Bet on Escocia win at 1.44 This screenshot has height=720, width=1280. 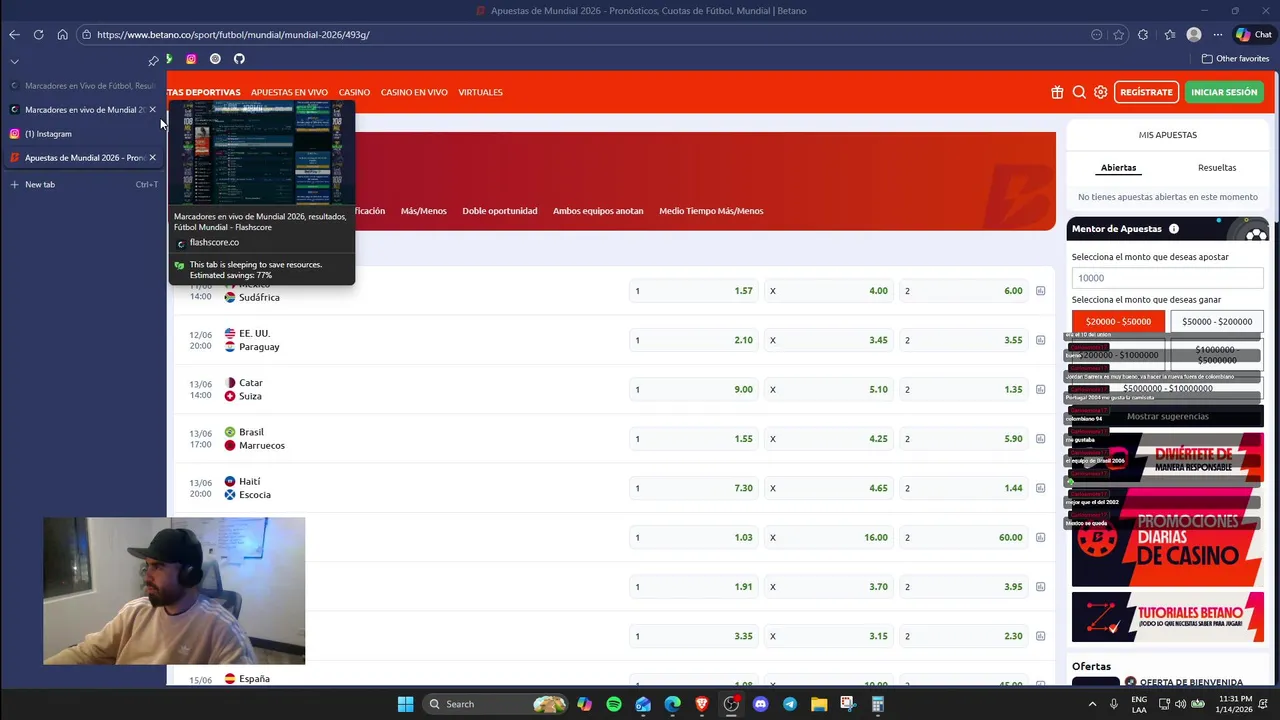(964, 488)
